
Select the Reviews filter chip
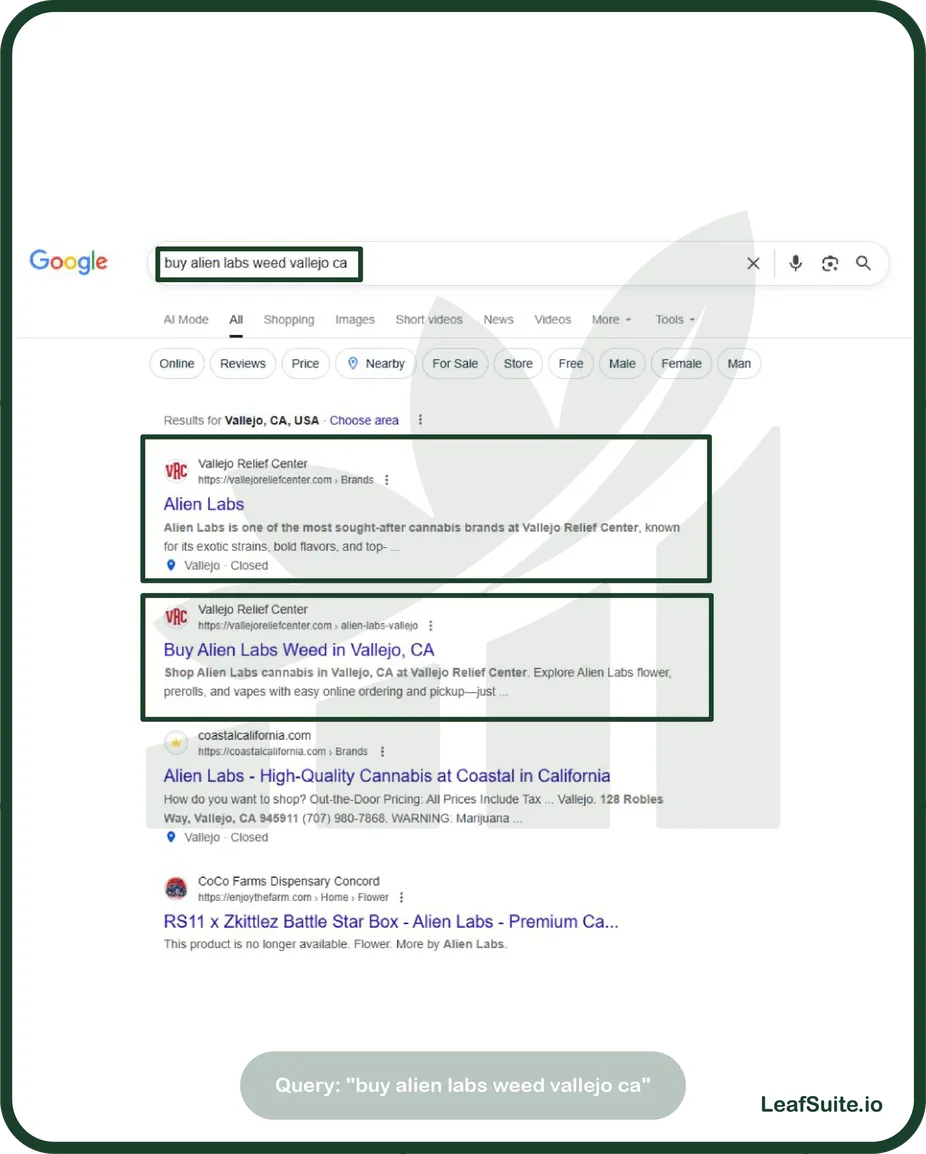[x=243, y=364]
